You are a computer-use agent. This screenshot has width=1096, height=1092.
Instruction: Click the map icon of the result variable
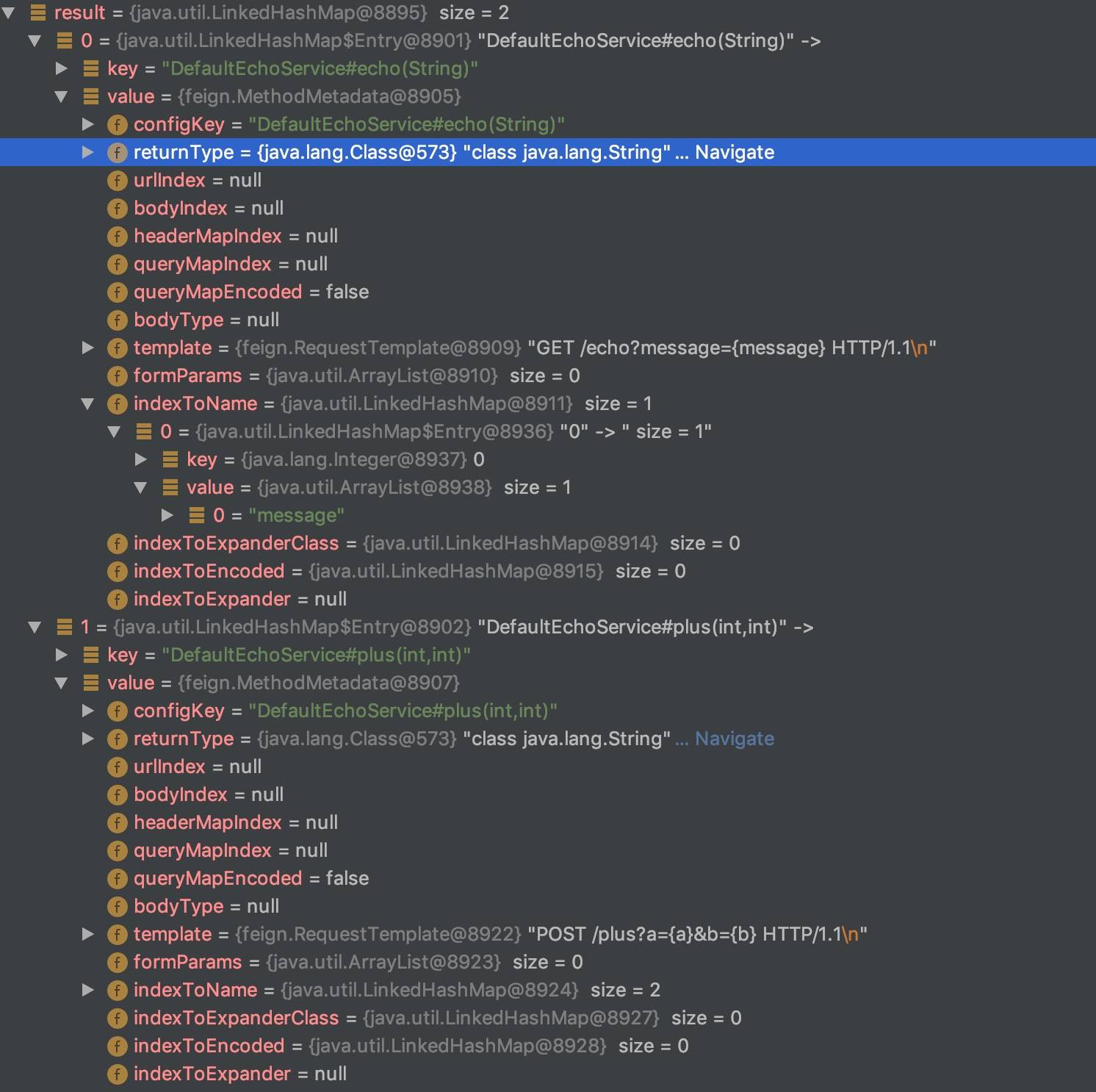(38, 12)
